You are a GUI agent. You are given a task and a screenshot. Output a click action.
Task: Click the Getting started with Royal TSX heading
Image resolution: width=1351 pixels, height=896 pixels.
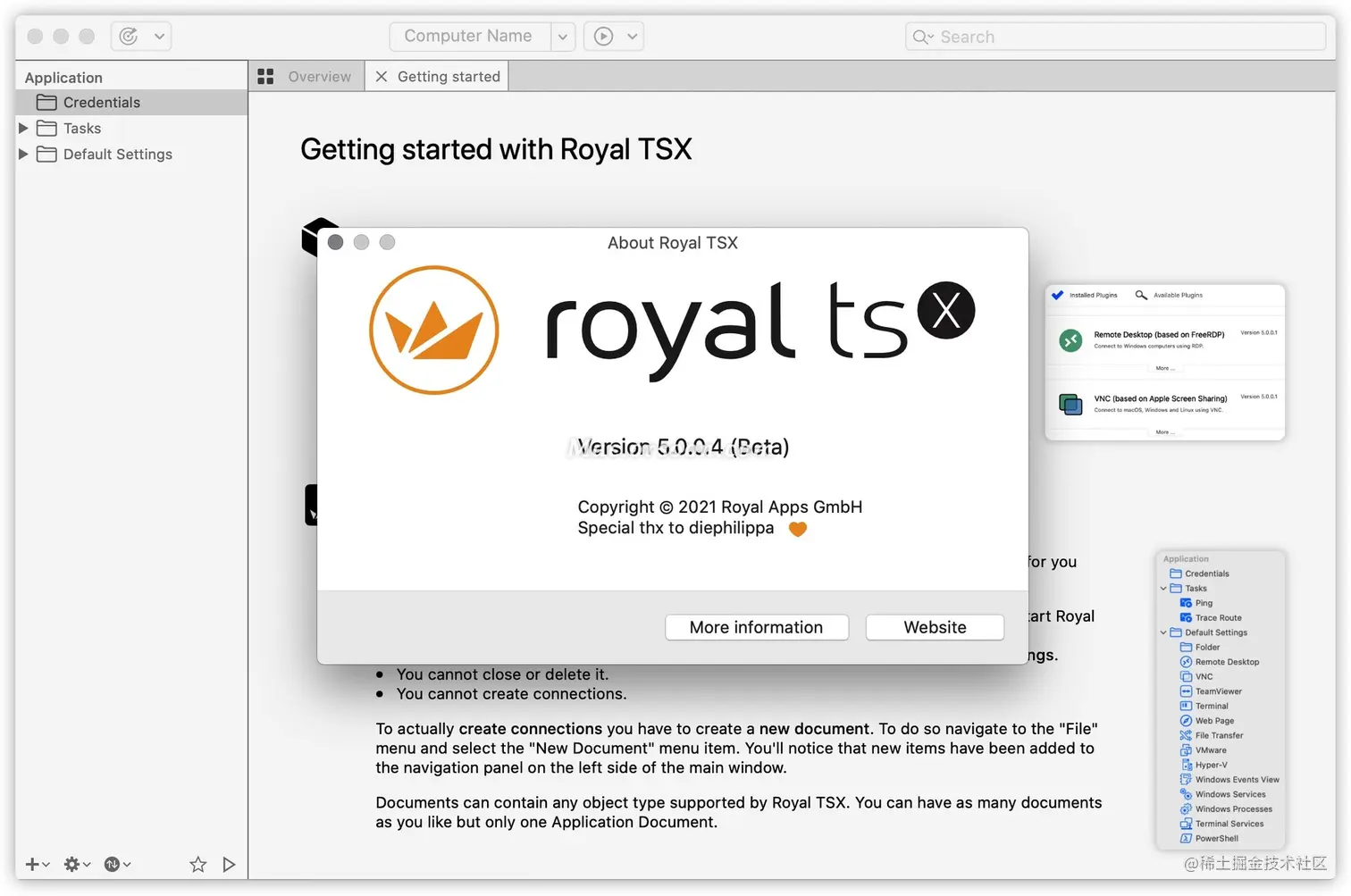(496, 149)
